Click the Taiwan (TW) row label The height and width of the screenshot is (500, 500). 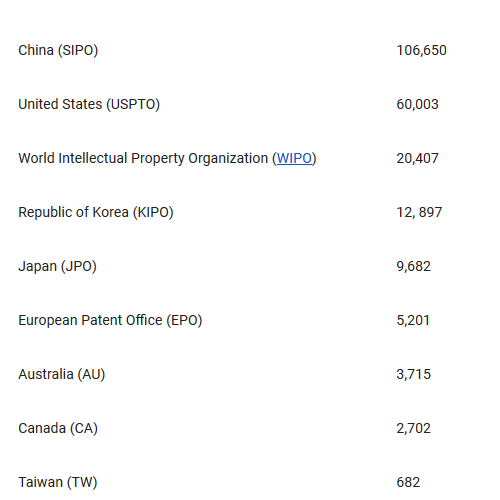58,482
